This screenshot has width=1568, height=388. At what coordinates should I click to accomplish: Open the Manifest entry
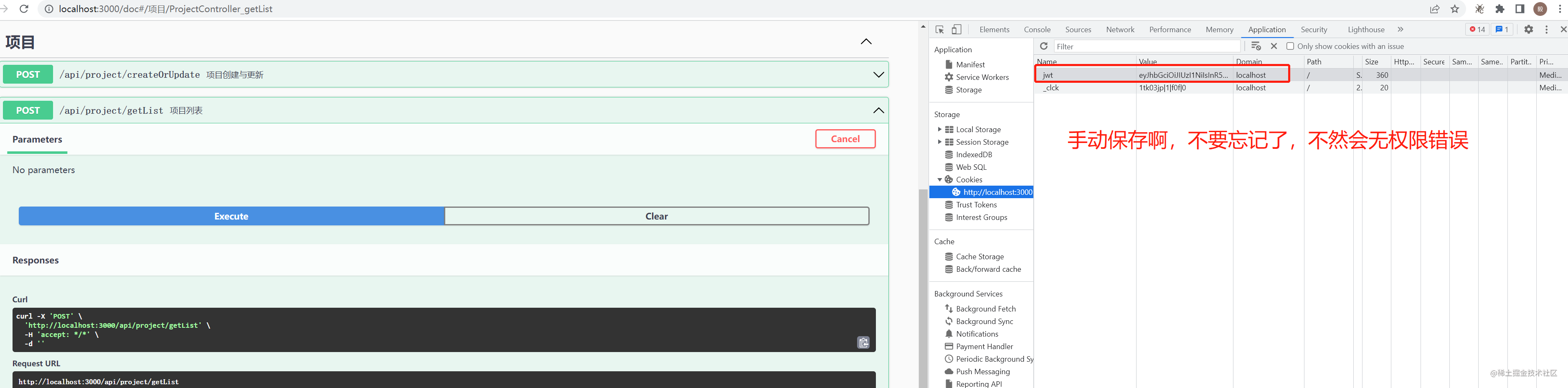click(970, 64)
